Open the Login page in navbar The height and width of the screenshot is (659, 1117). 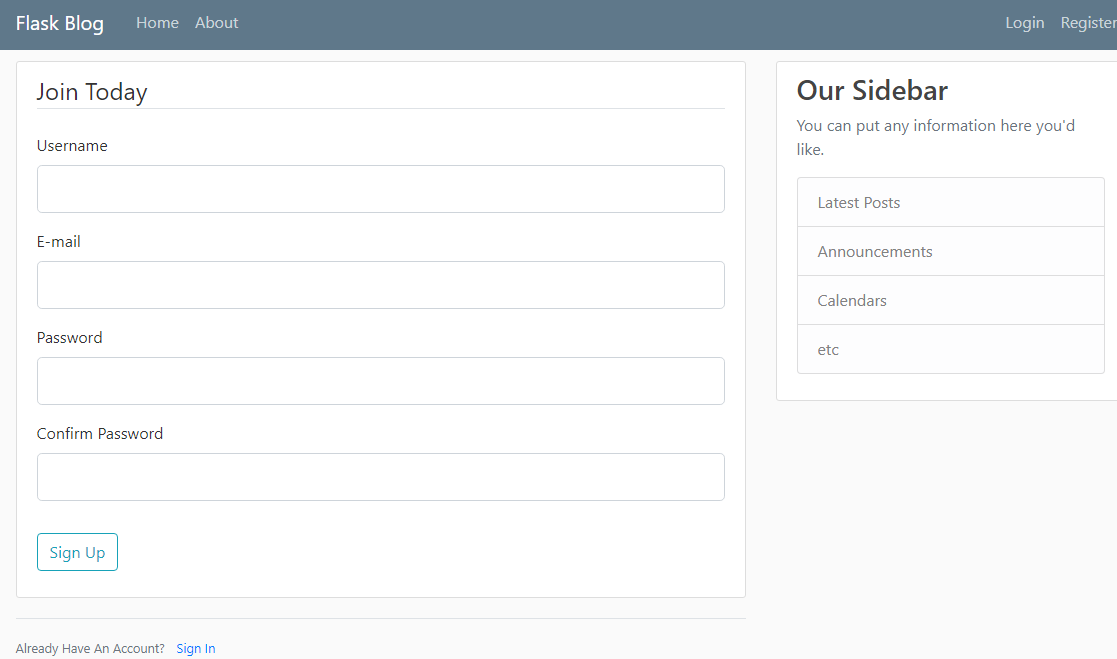[1024, 23]
